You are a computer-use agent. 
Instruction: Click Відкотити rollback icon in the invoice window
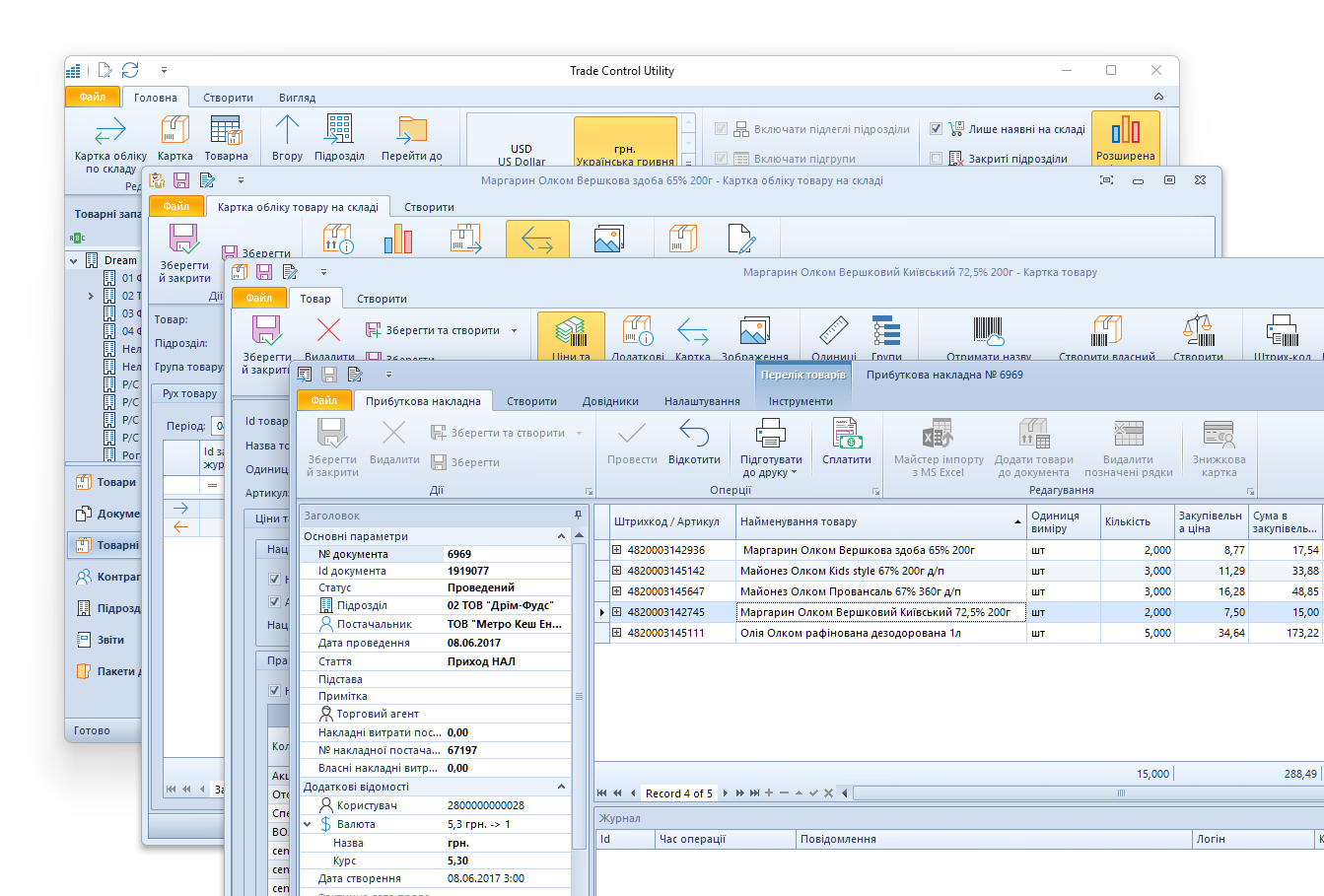pyautogui.click(x=694, y=434)
